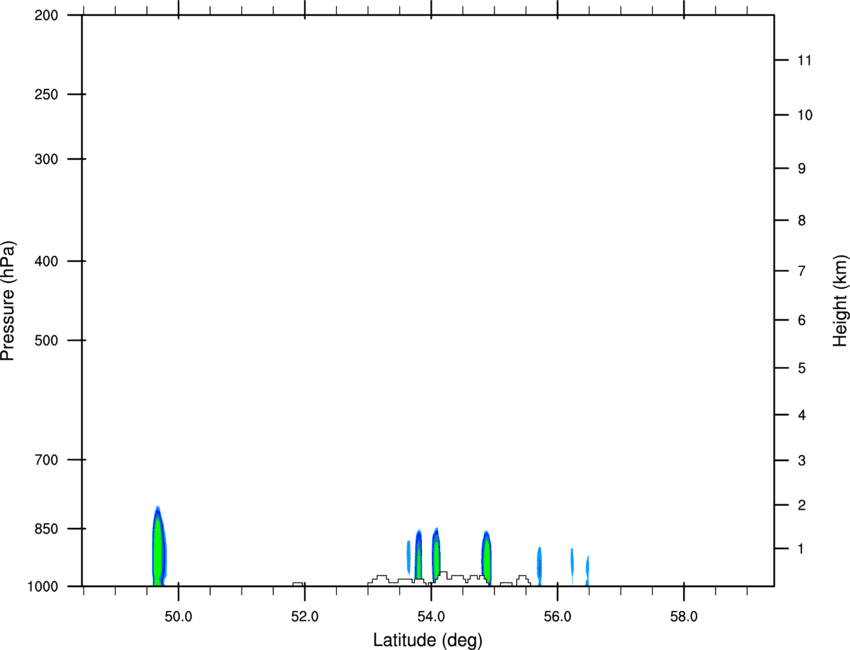The image size is (850, 650).
Task: Click the 9 km height label
Action: click(x=802, y=169)
